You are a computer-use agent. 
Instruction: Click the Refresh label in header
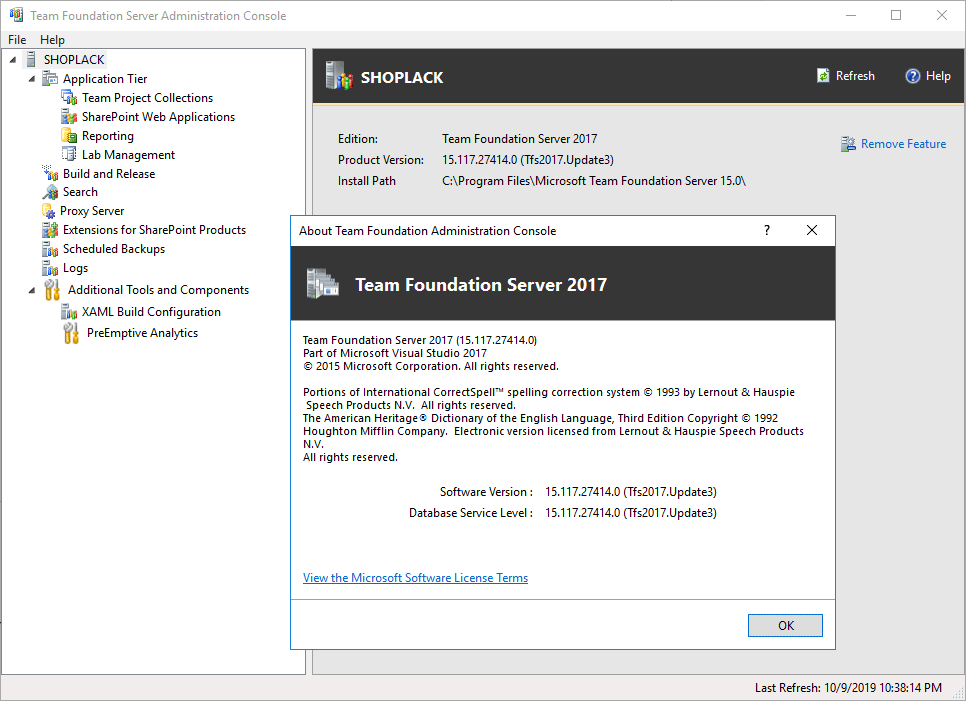(x=855, y=76)
